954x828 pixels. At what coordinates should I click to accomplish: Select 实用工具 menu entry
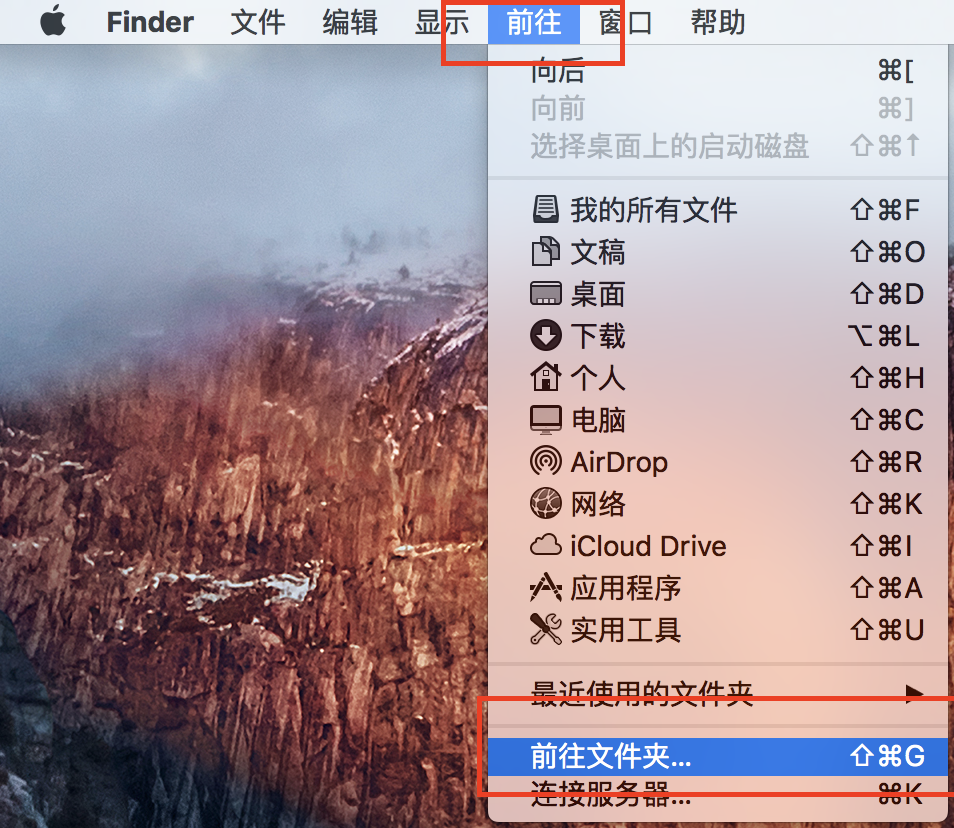pyautogui.click(x=718, y=630)
